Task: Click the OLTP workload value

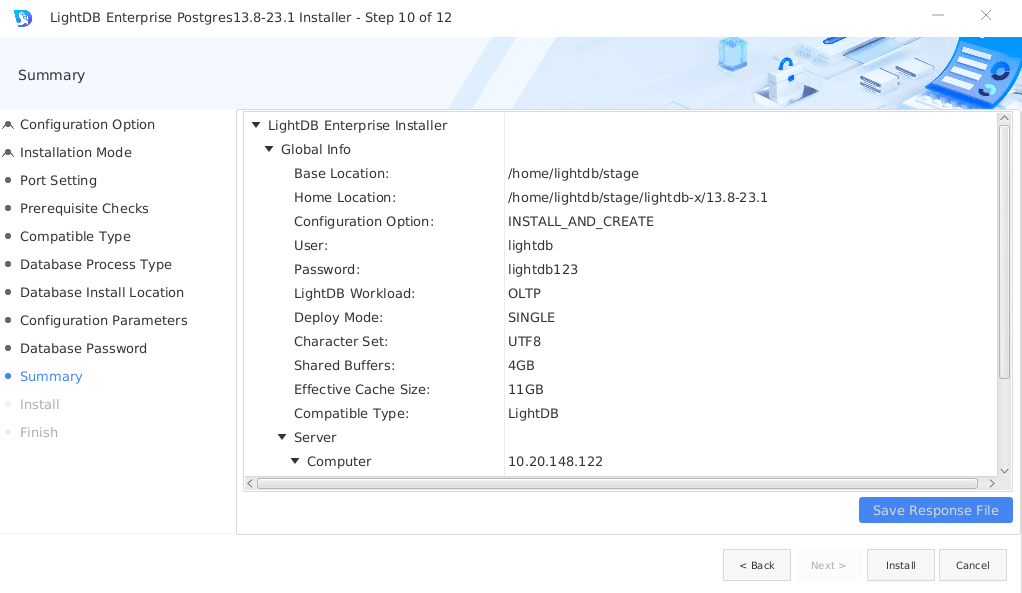Action: pyautogui.click(x=524, y=294)
